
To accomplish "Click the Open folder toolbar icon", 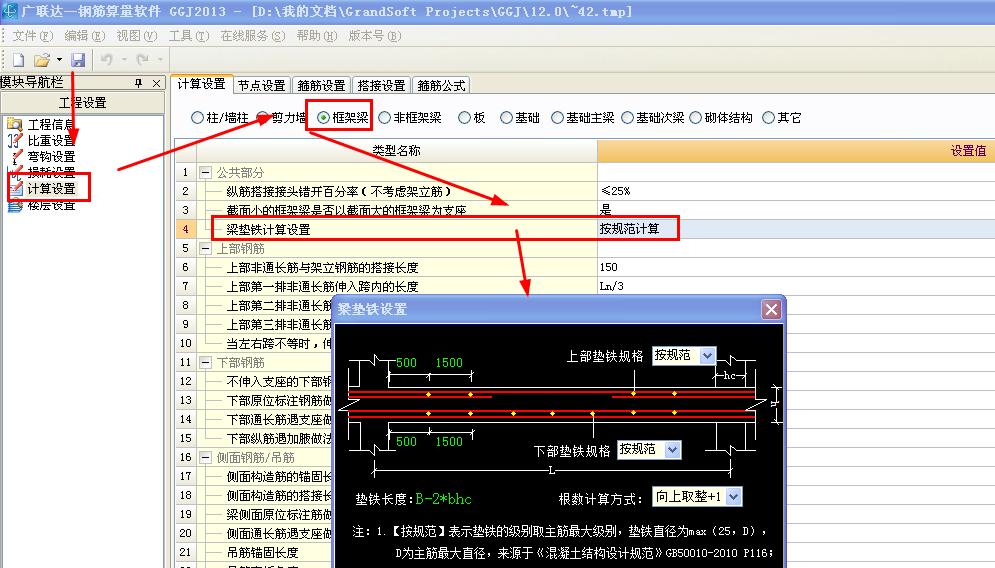I will tap(42, 60).
